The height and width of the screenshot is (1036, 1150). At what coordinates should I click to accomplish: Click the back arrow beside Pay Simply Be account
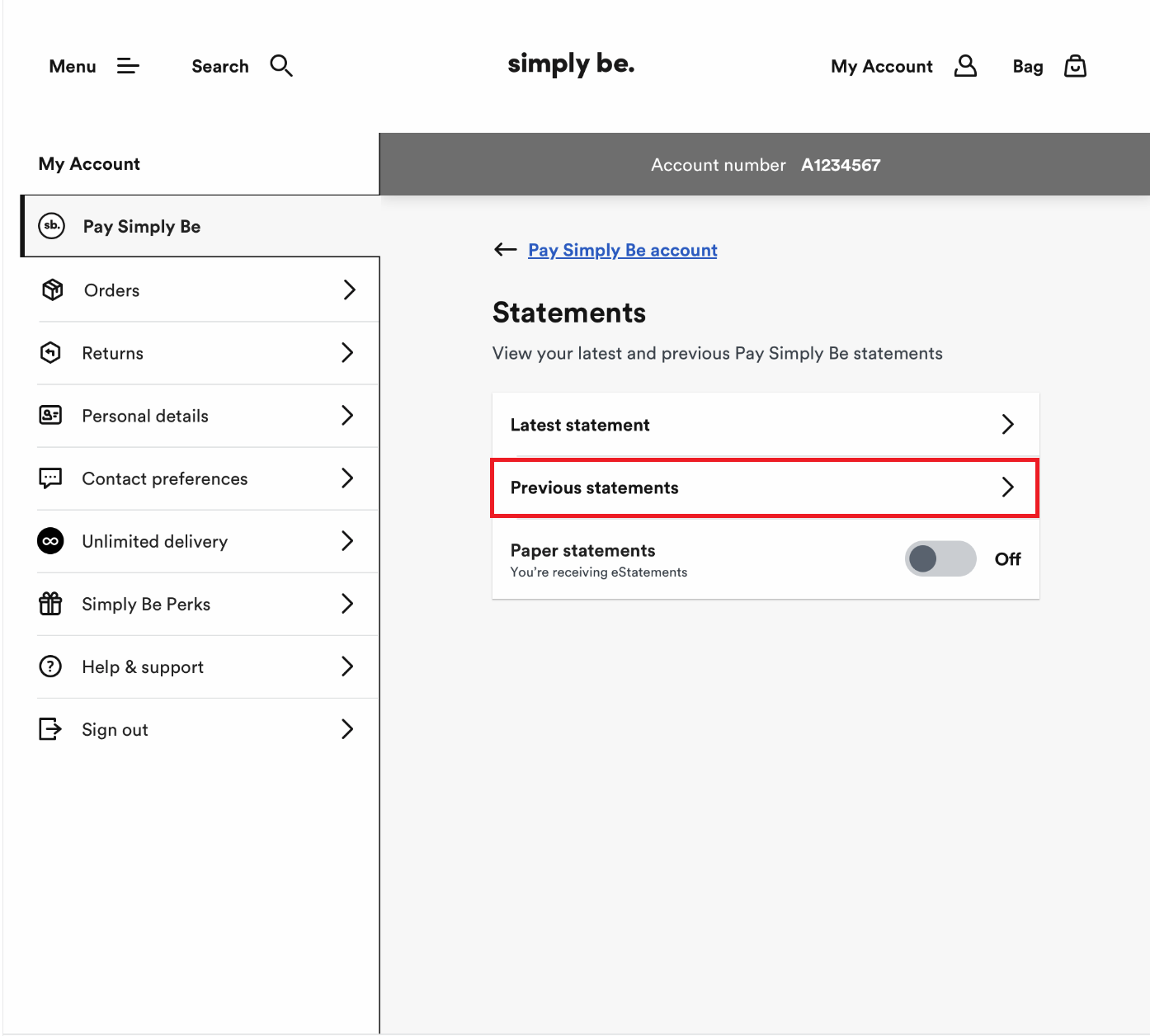coord(505,250)
